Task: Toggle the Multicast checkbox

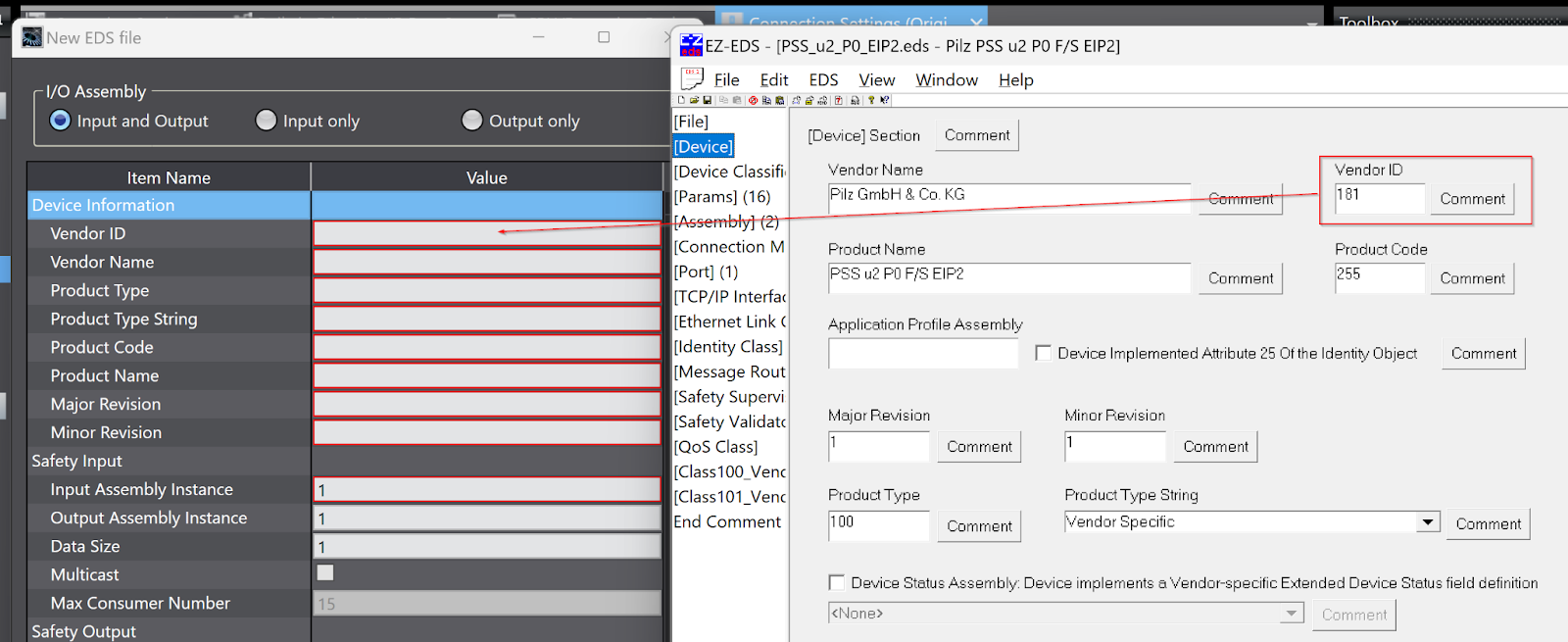Action: (325, 572)
